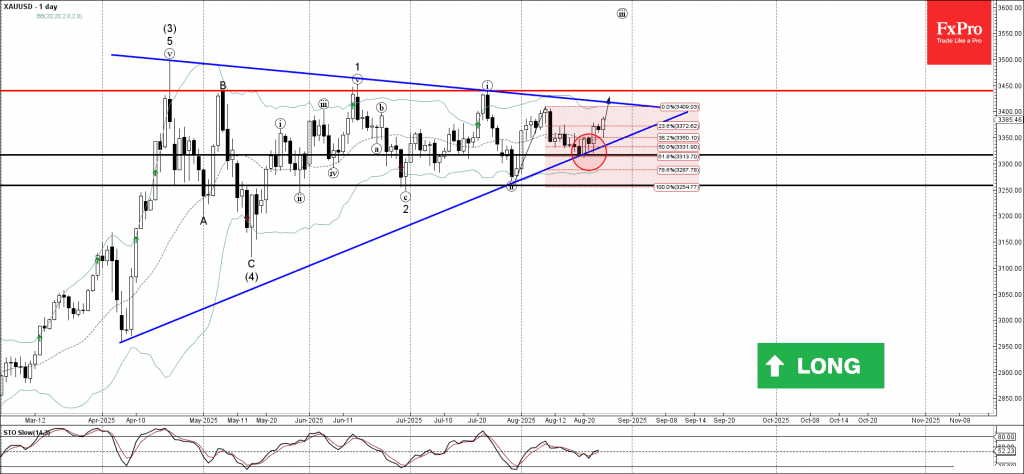Click the 3600.00 price axis label
This screenshot has height=474, width=1024.
(x=1007, y=7)
